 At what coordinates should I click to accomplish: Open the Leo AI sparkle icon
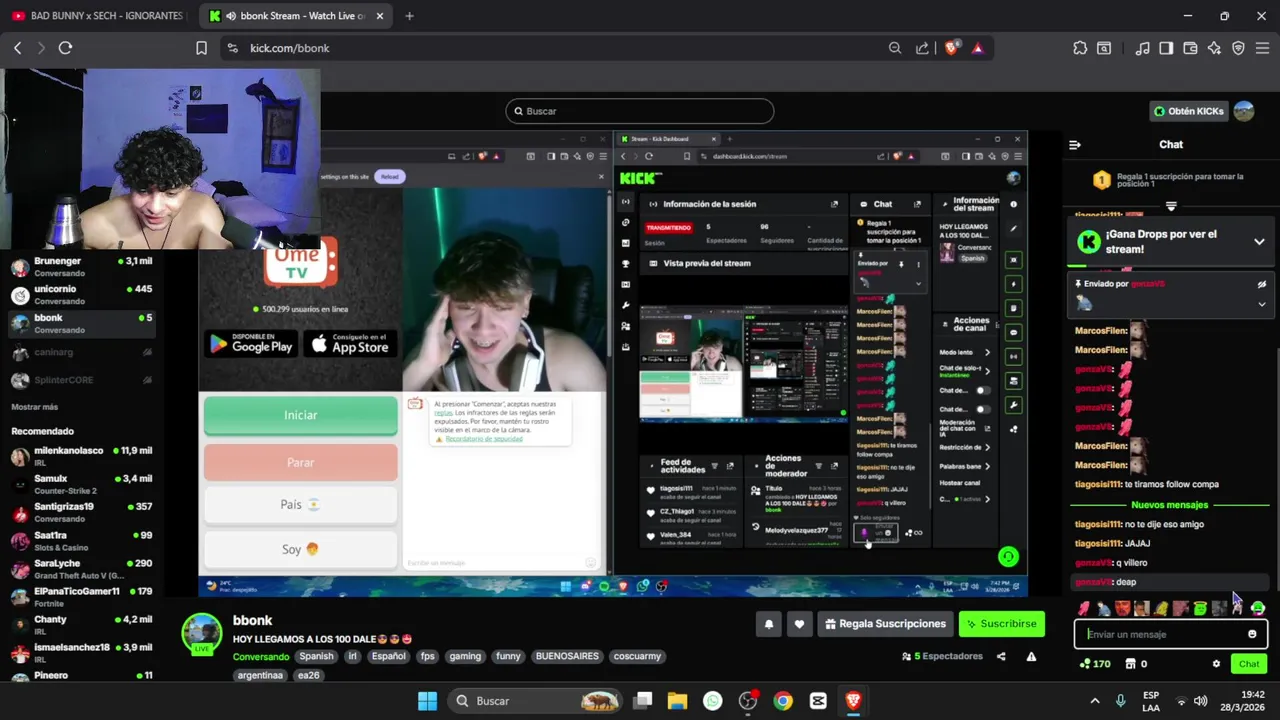tap(1214, 48)
